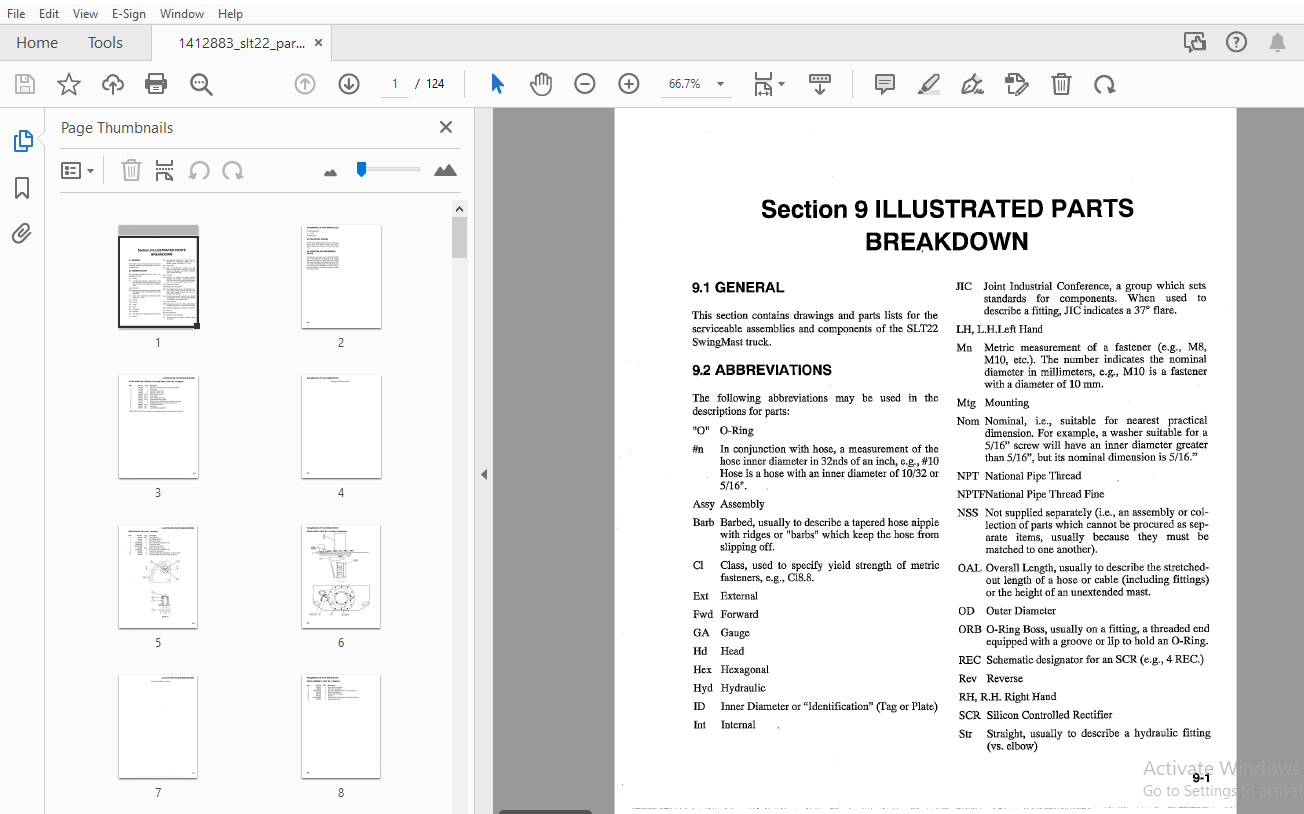Image resolution: width=1304 pixels, height=814 pixels.
Task: Open the thumbnails options dropdown menu
Action: point(78,171)
